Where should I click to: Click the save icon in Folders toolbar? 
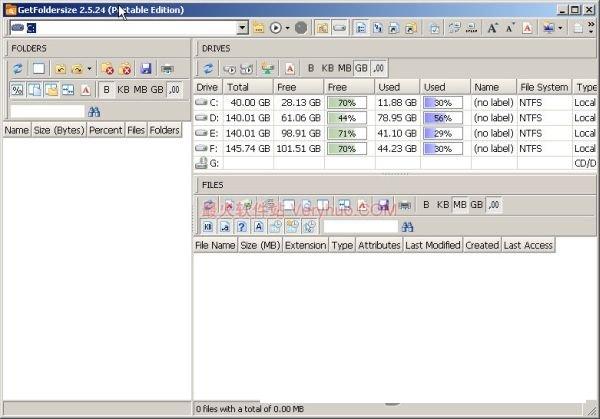146,69
